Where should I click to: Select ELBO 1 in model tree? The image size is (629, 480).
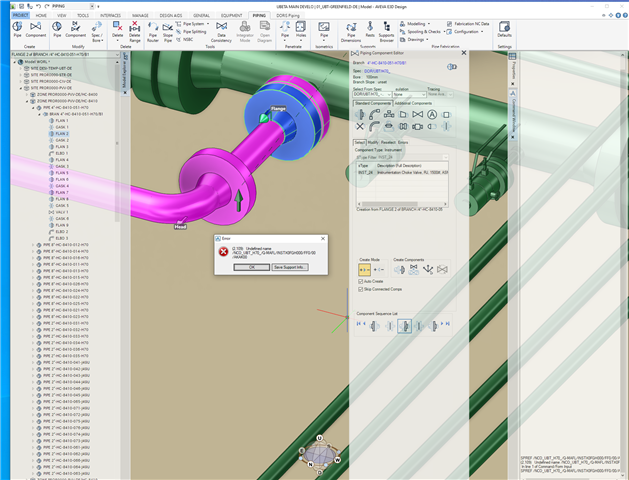point(59,153)
